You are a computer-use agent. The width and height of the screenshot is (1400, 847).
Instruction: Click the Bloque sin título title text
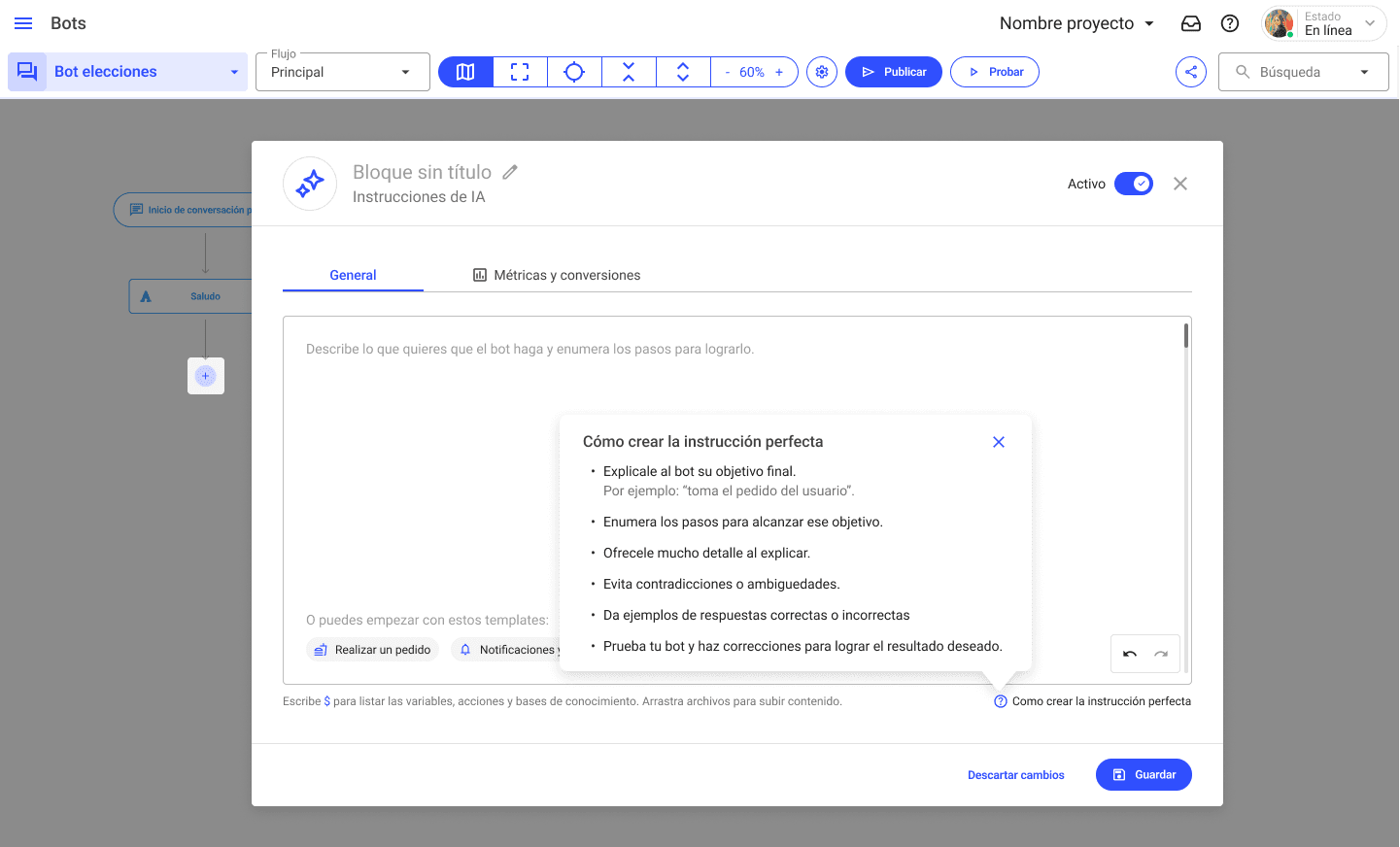coord(422,172)
